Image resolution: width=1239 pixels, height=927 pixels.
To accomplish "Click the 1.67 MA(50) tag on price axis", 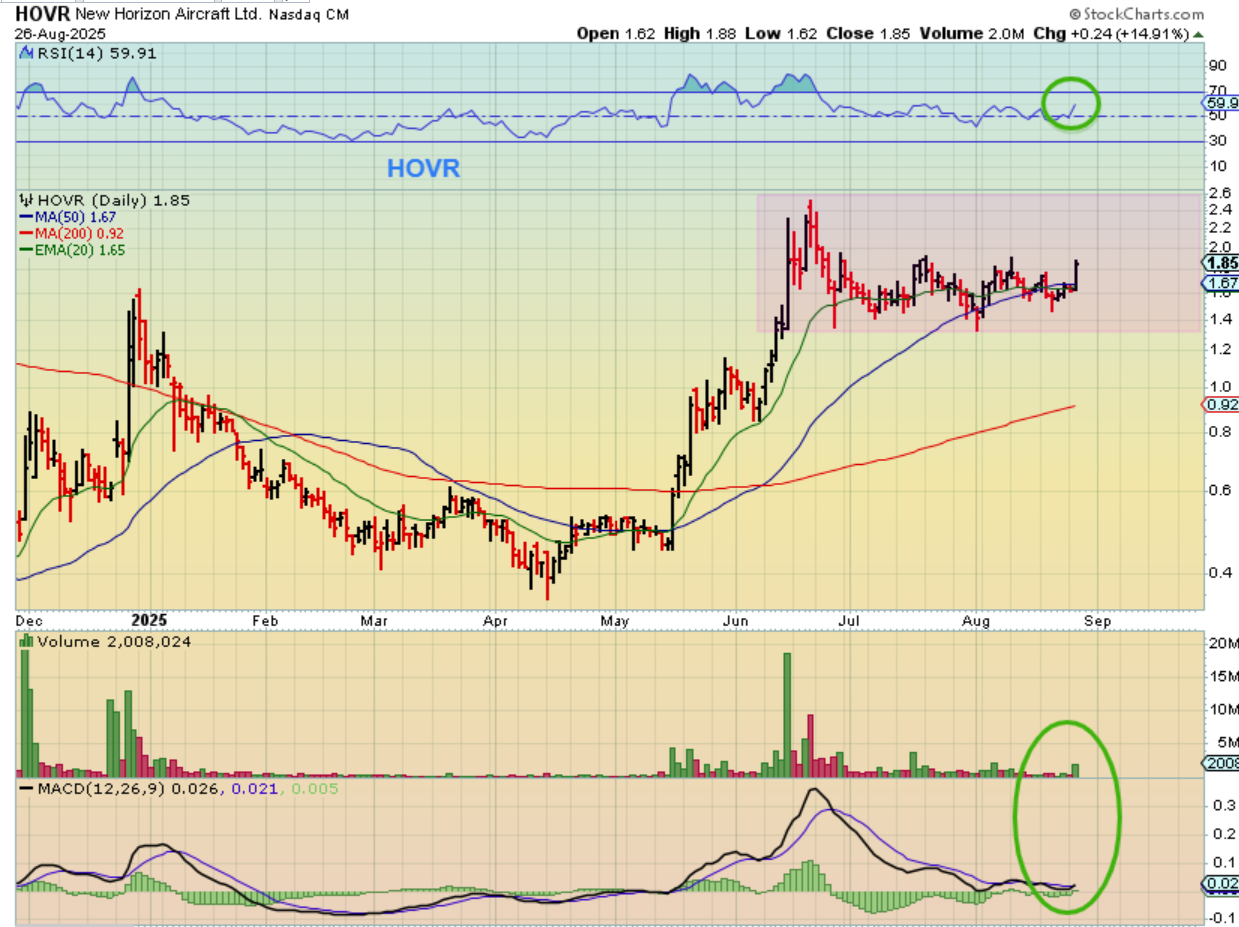I will (1222, 284).
